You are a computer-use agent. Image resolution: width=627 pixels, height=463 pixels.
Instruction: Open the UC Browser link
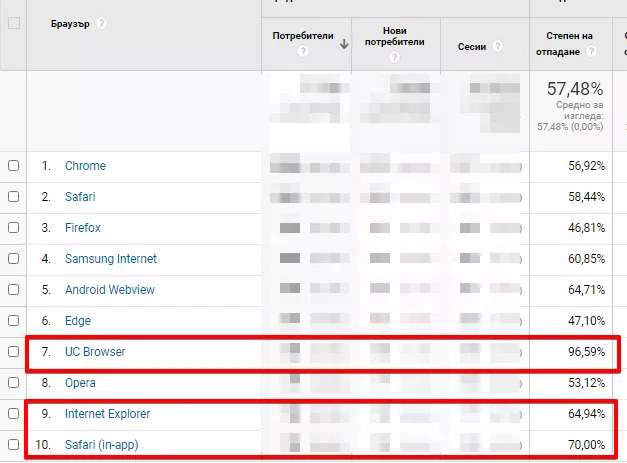tap(95, 351)
